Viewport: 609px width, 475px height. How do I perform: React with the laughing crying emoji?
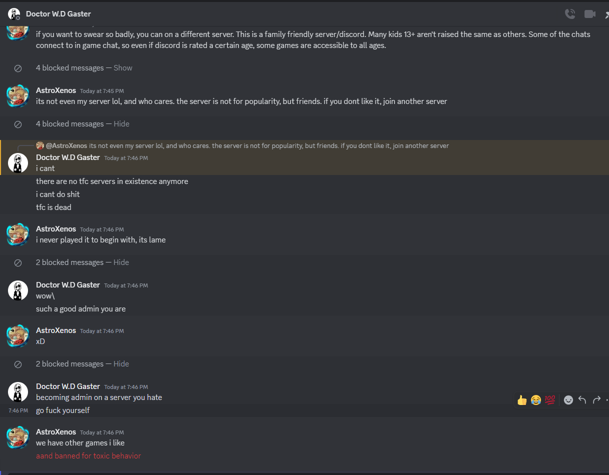point(536,400)
